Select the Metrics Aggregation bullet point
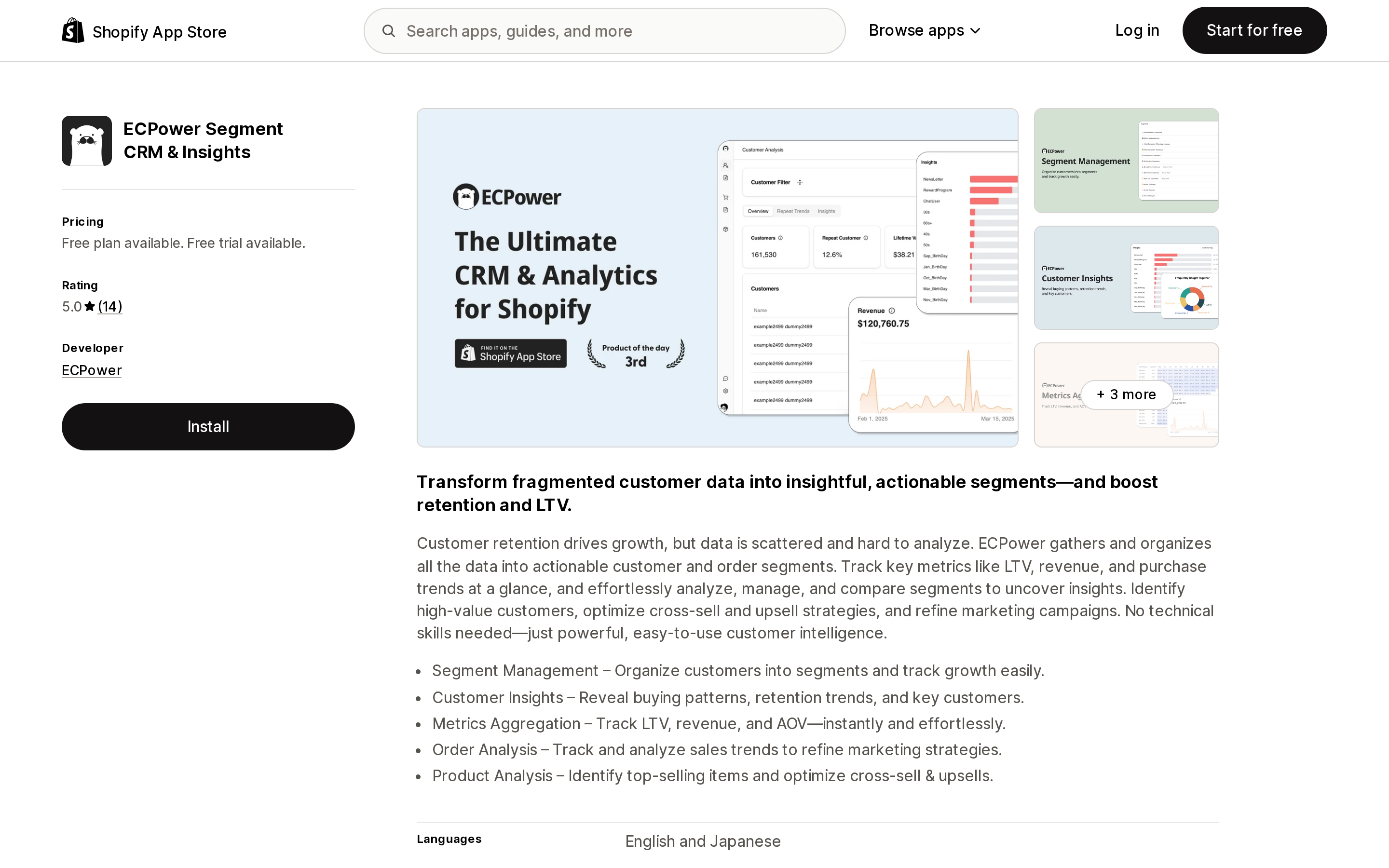Screen dimensions: 1389x868 [x=719, y=723]
